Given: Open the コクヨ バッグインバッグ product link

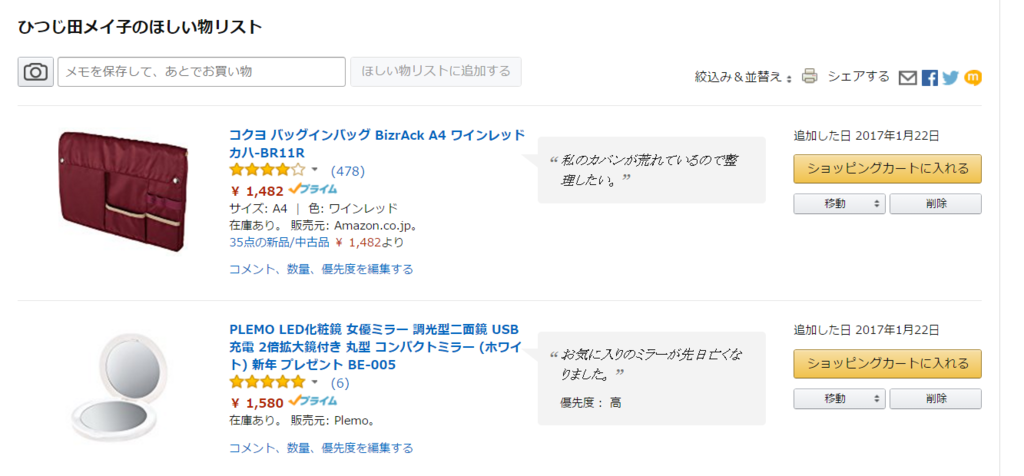Looking at the screenshot, I should [377, 144].
